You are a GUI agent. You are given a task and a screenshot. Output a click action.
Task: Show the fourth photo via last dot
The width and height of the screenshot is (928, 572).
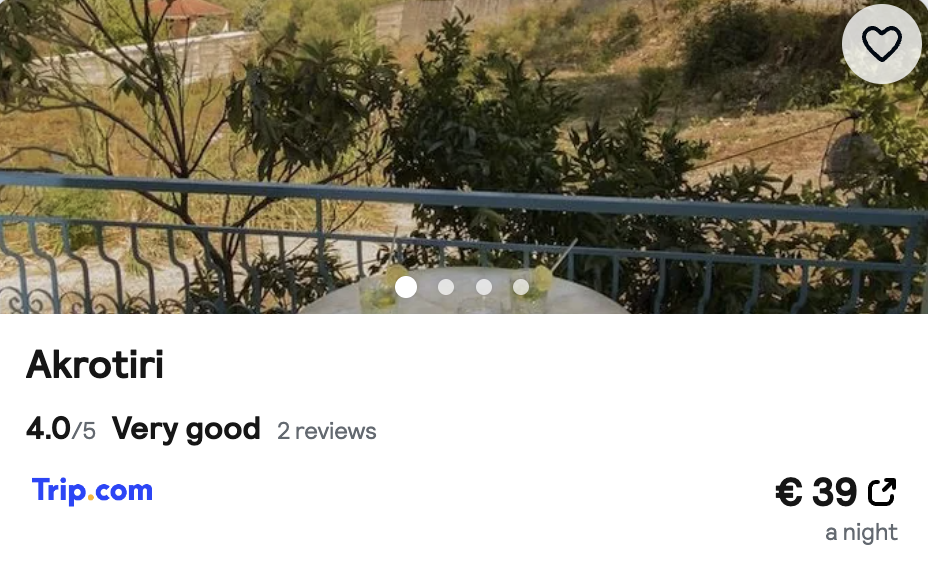tap(521, 287)
